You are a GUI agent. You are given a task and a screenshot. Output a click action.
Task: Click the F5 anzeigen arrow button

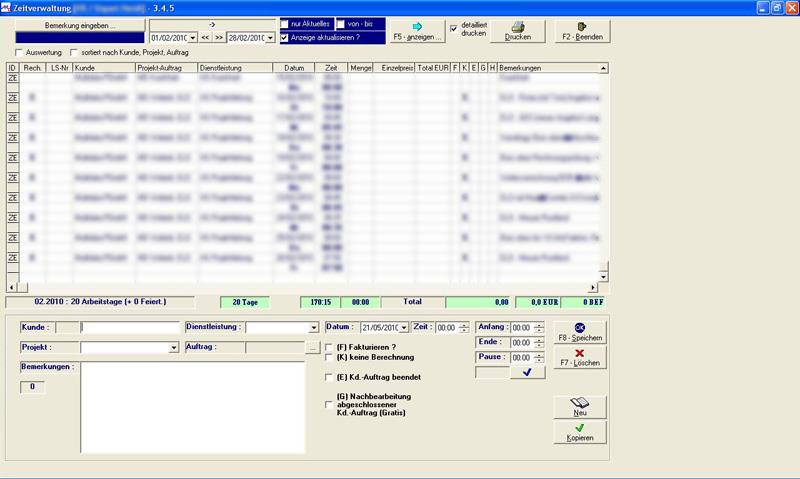[419, 30]
